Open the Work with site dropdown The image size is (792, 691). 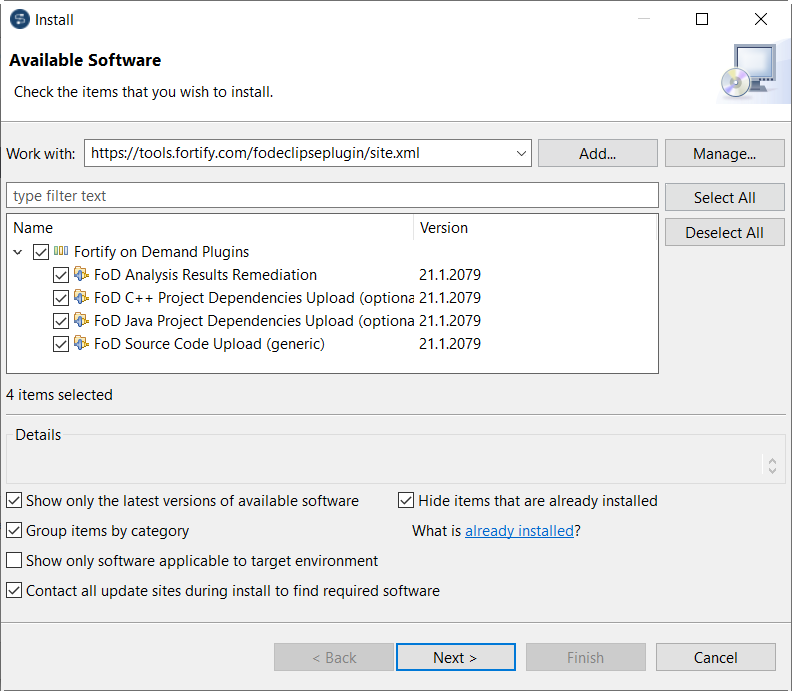(x=522, y=153)
